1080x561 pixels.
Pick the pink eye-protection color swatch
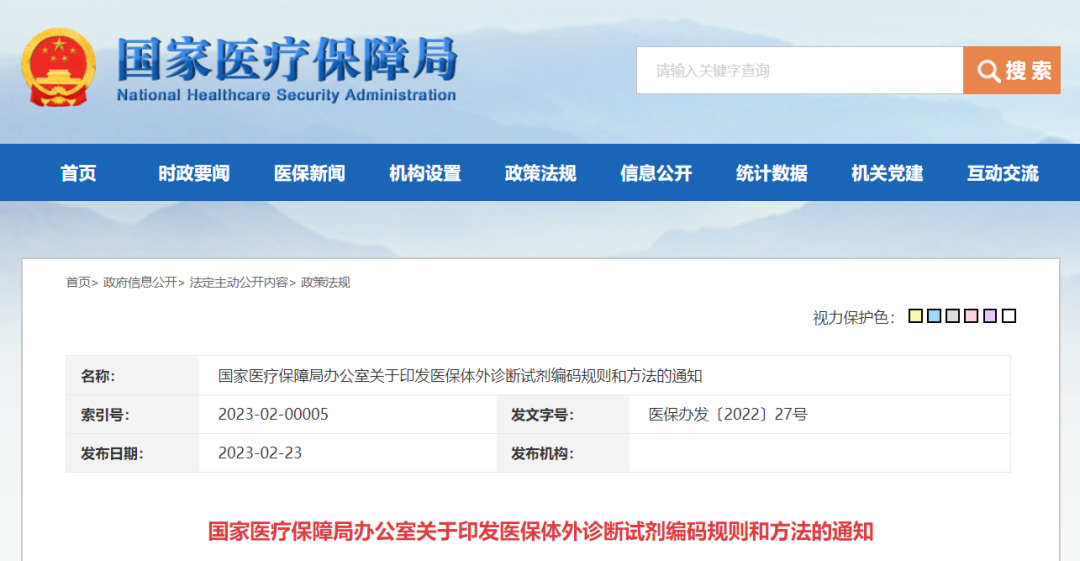point(971,317)
